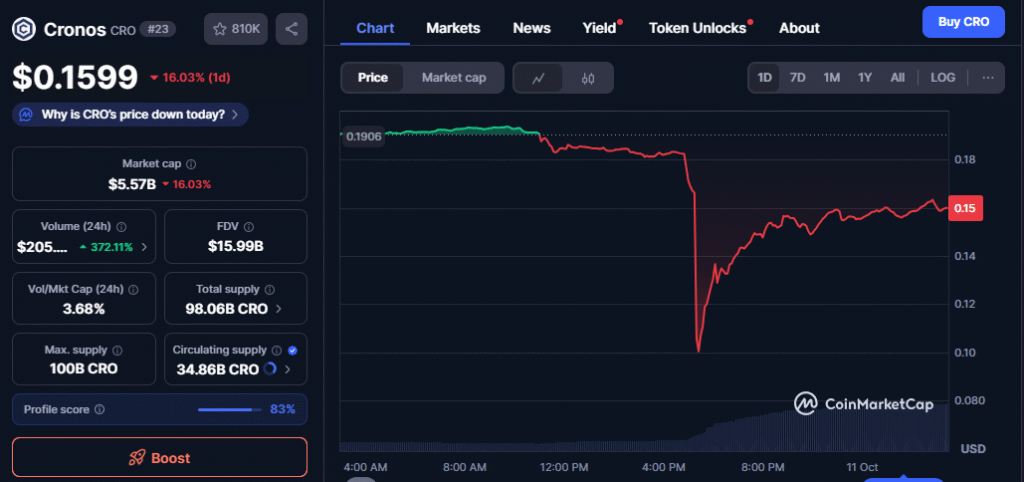The image size is (1024, 482).
Task: Click the Market cap info icon
Action: (191, 163)
